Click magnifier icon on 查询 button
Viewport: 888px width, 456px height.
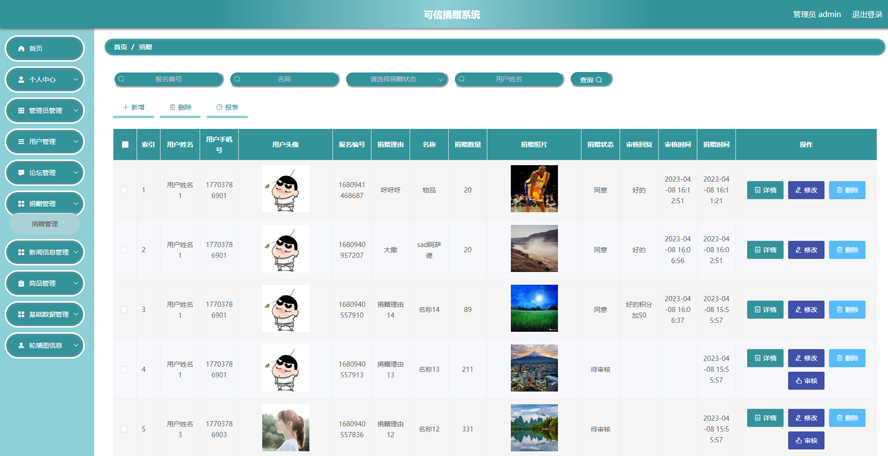(x=599, y=80)
